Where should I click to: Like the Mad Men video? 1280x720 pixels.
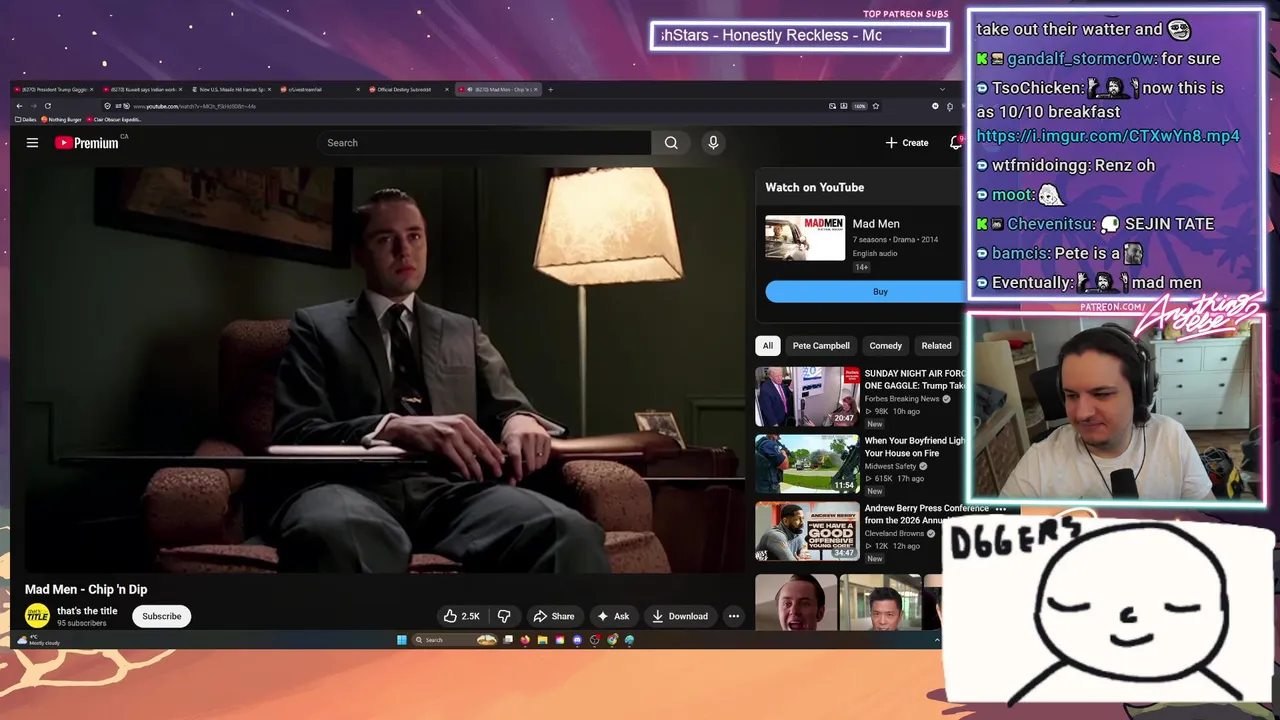click(461, 616)
